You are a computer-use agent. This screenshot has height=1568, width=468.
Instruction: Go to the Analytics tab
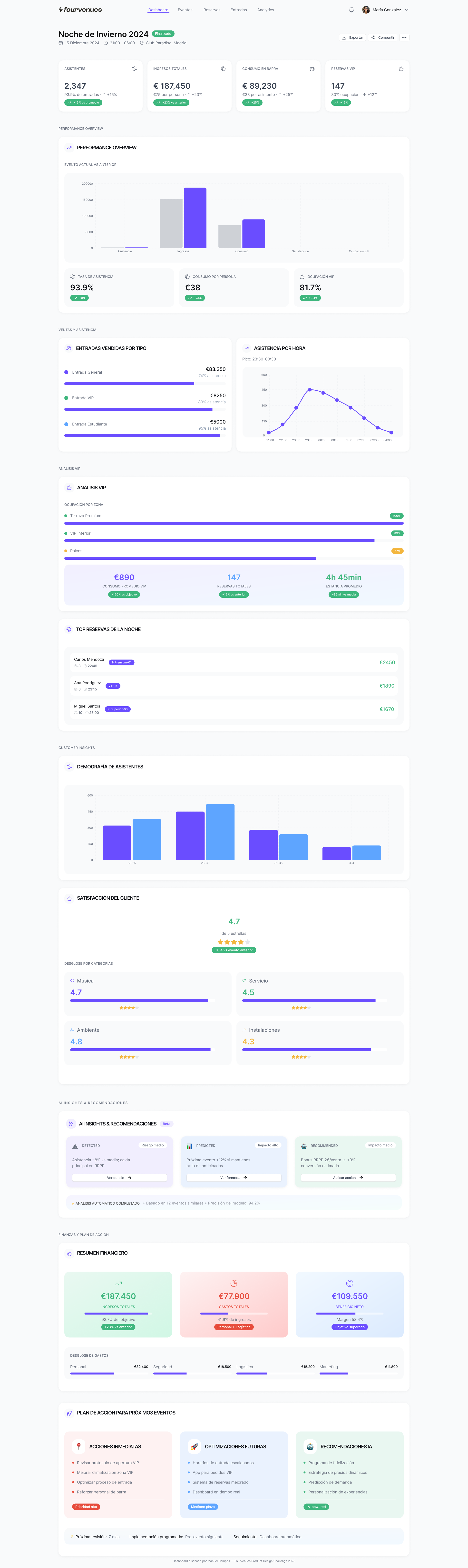point(265,10)
